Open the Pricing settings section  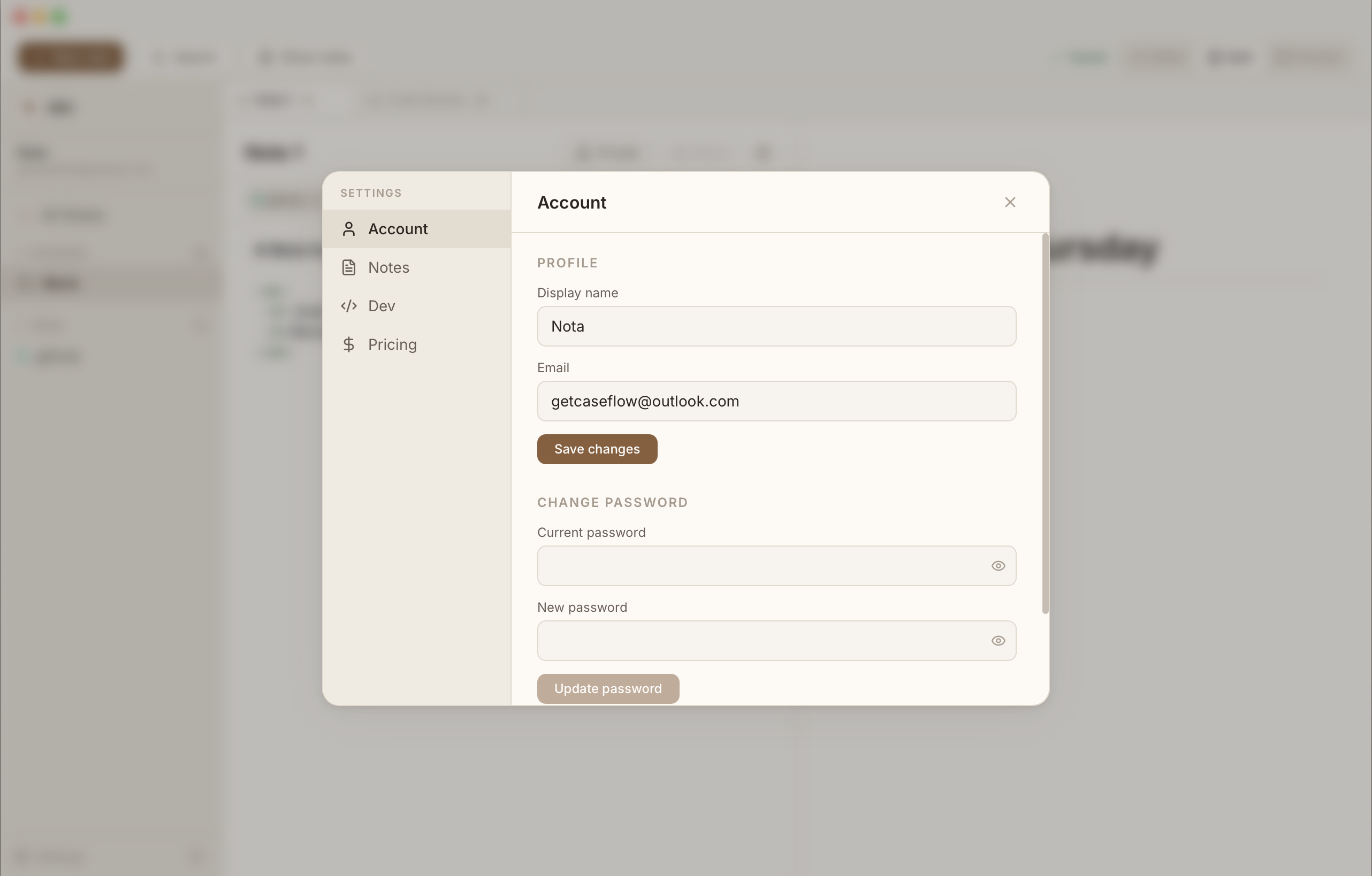click(x=392, y=344)
